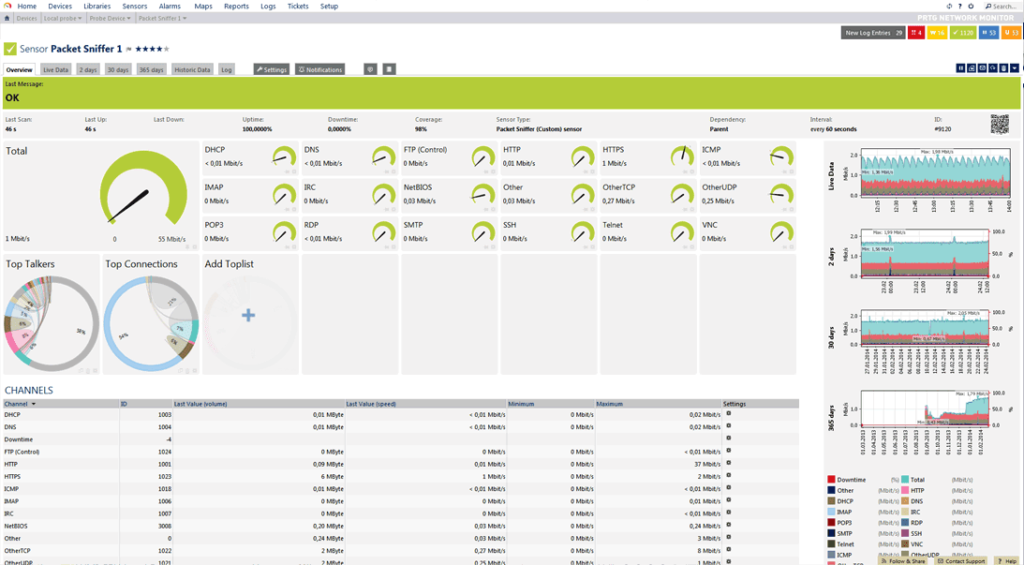The height and width of the screenshot is (565, 1024).
Task: Click the plus icon in Add Toplist
Action: [248, 315]
